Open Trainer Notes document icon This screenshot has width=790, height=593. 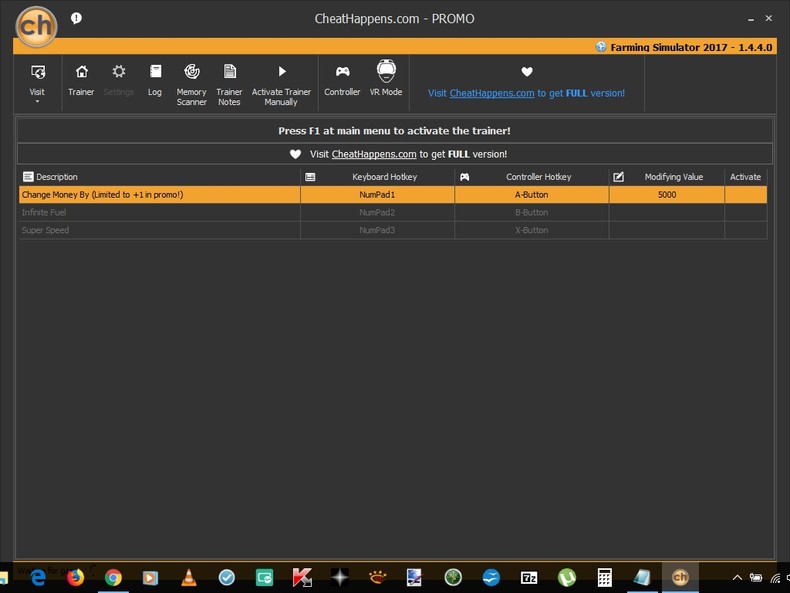[x=229, y=72]
